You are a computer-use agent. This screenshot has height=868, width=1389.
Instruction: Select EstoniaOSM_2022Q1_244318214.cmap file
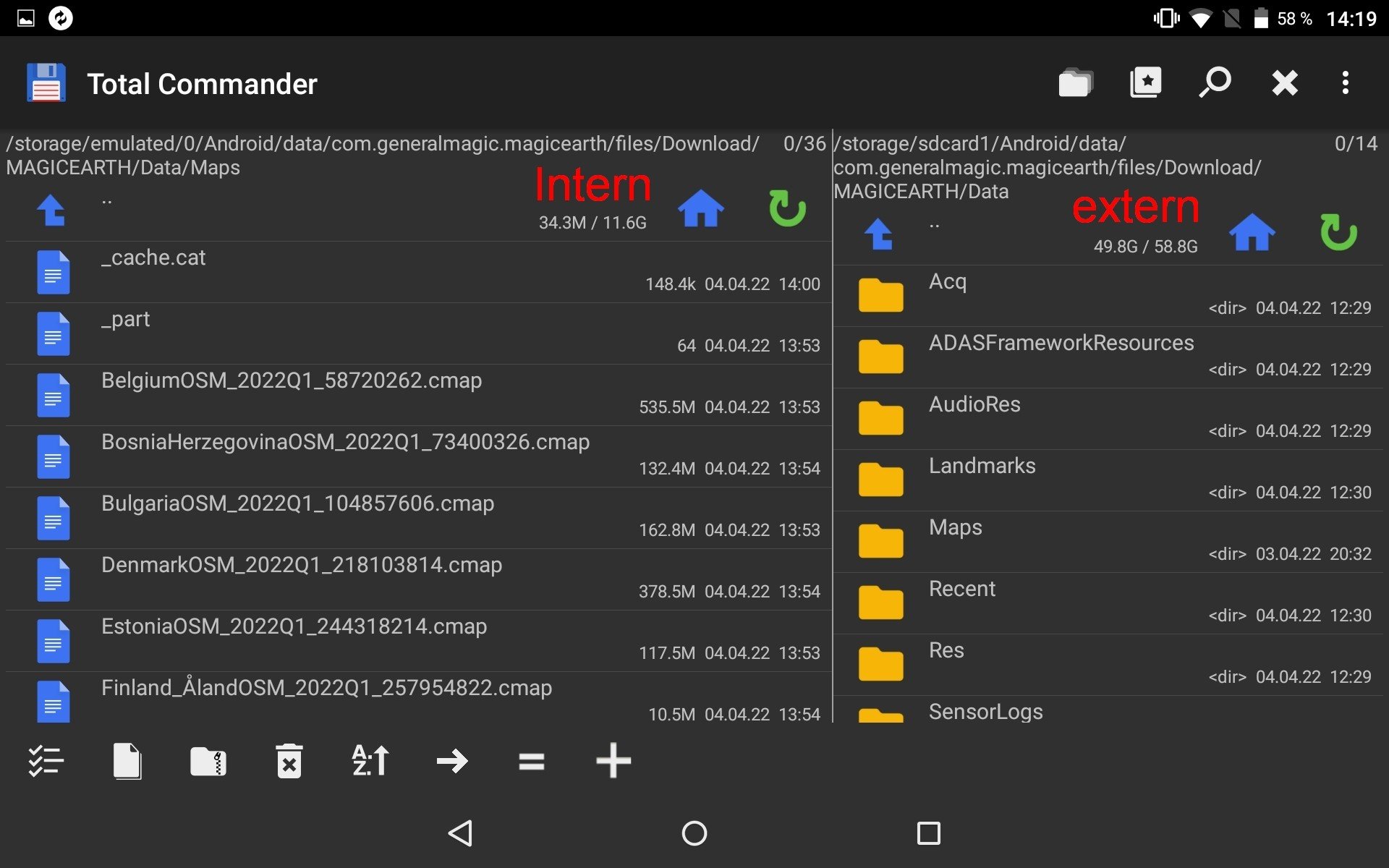418,641
